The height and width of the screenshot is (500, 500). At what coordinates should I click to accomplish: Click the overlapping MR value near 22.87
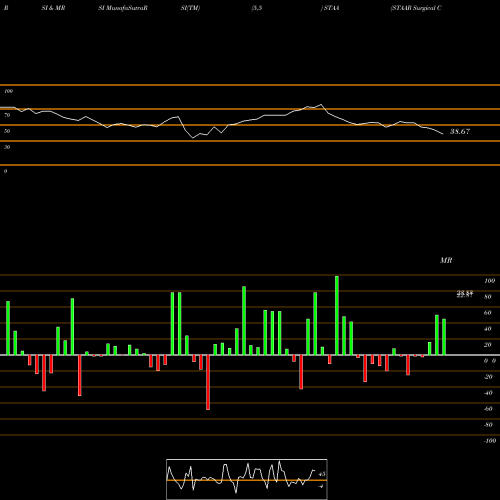click(x=465, y=294)
